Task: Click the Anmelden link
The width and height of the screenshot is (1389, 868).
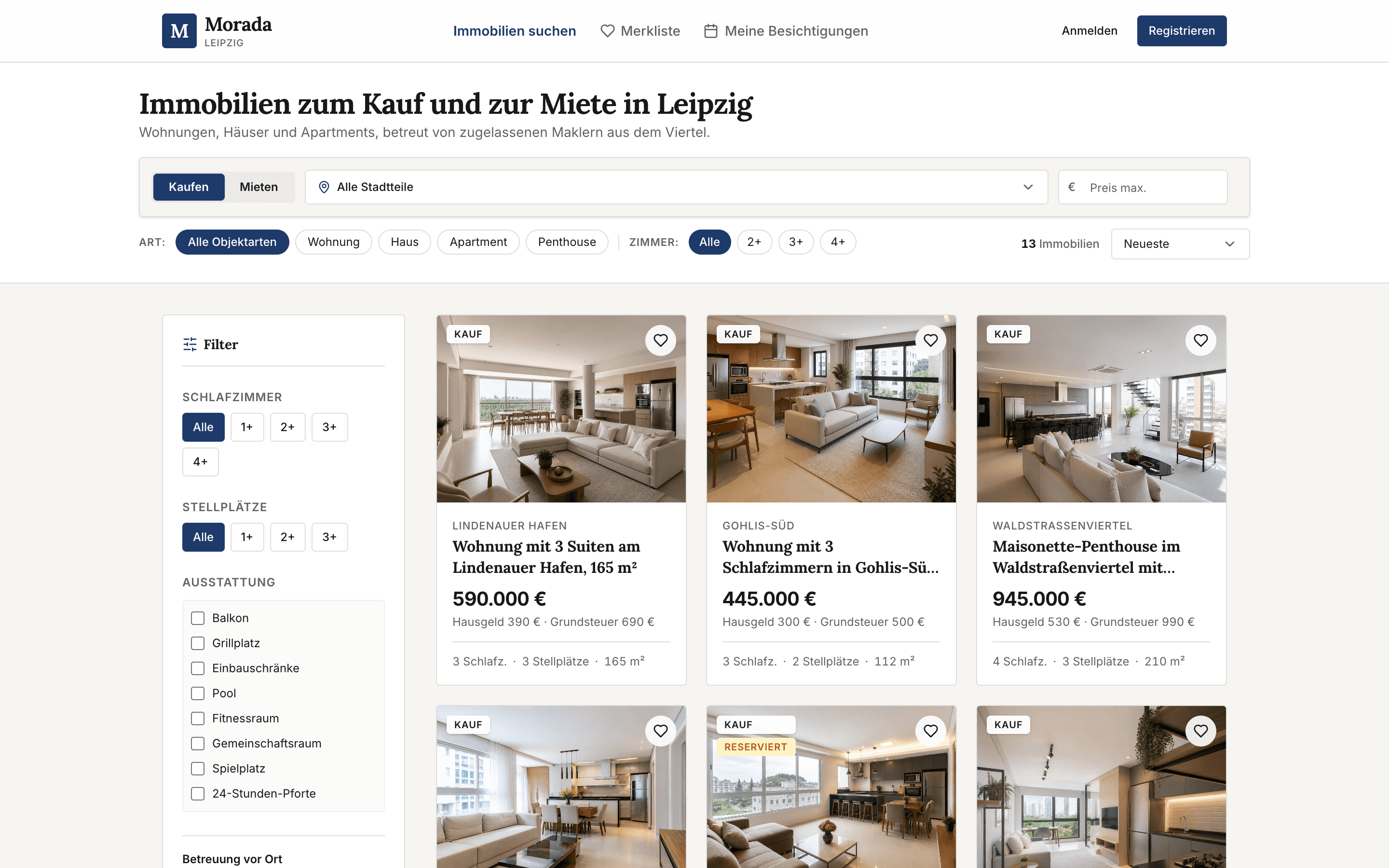Action: (x=1089, y=31)
